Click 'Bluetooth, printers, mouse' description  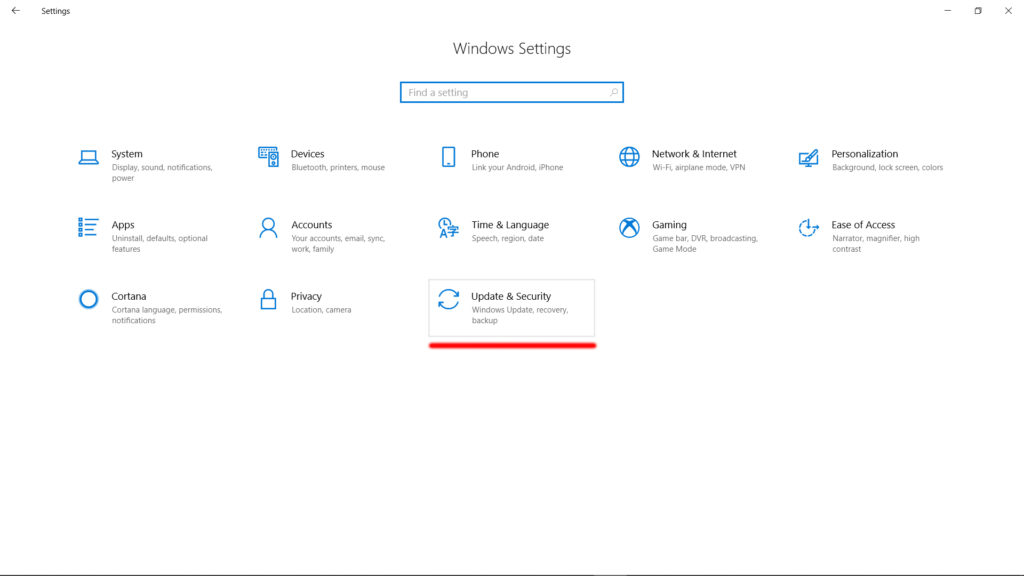(338, 167)
